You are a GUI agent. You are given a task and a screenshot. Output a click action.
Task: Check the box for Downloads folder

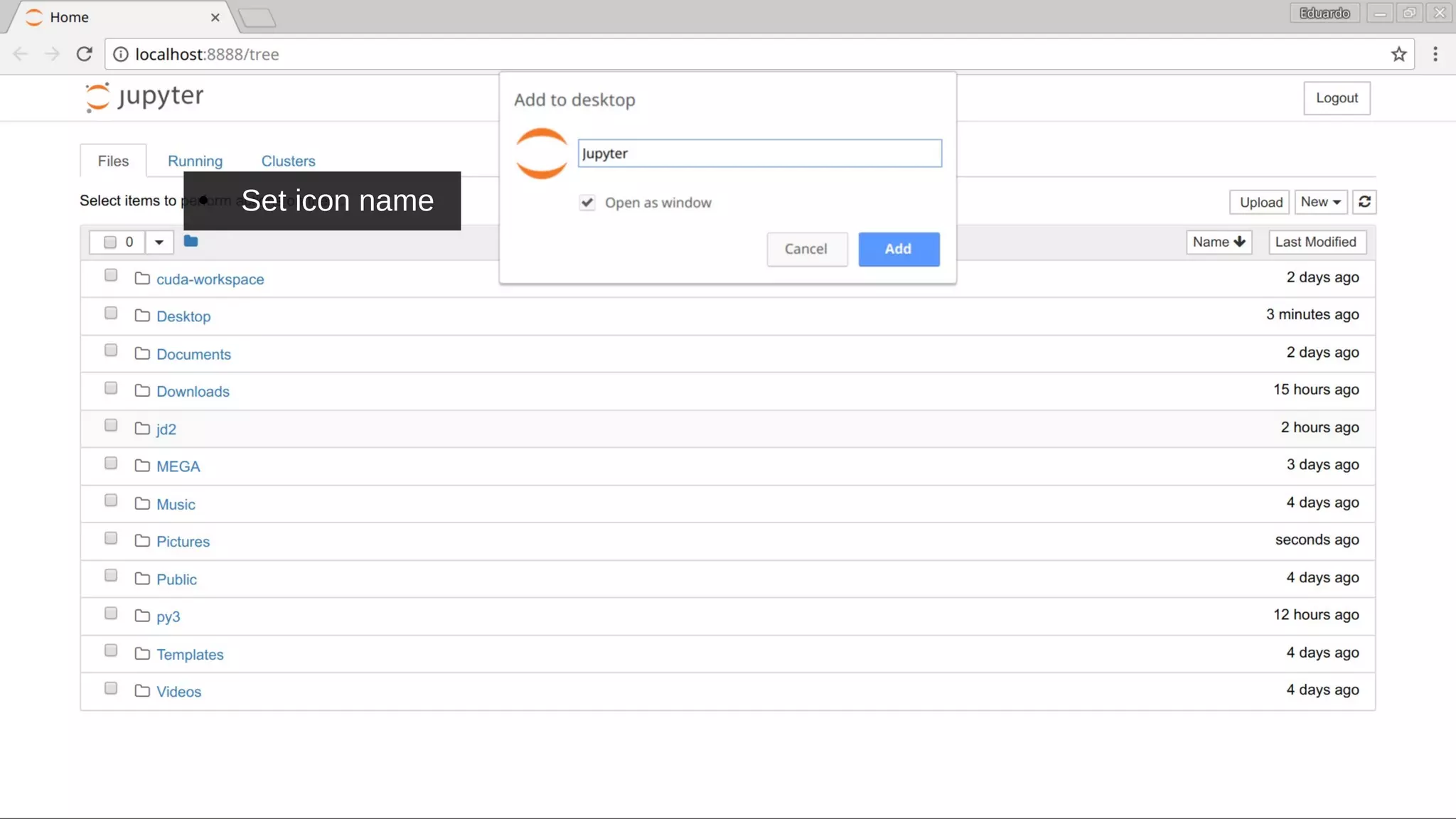[x=111, y=387]
